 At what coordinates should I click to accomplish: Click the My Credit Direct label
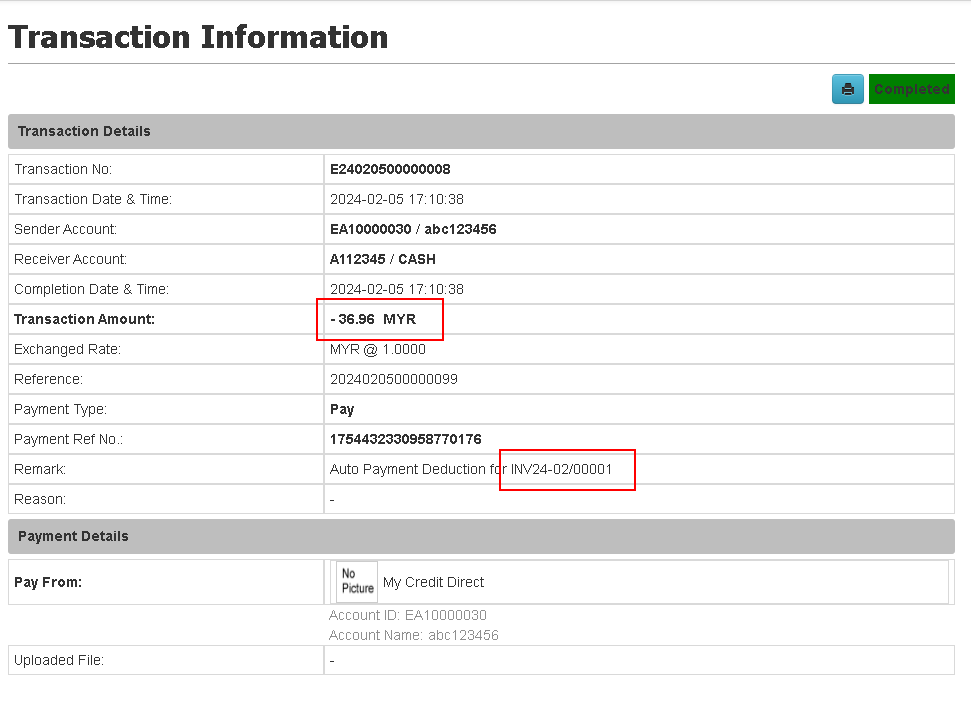433,582
